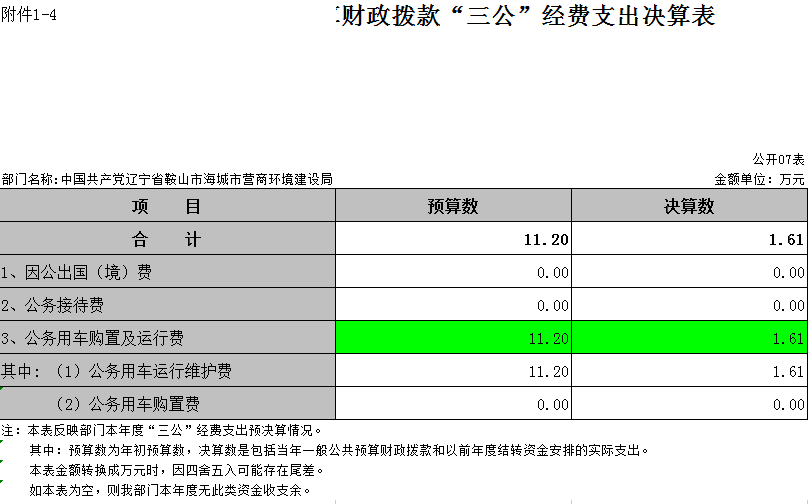The image size is (808, 504).
Task: Select 预算数 value 11.20 in 合计 row
Action: [453, 239]
